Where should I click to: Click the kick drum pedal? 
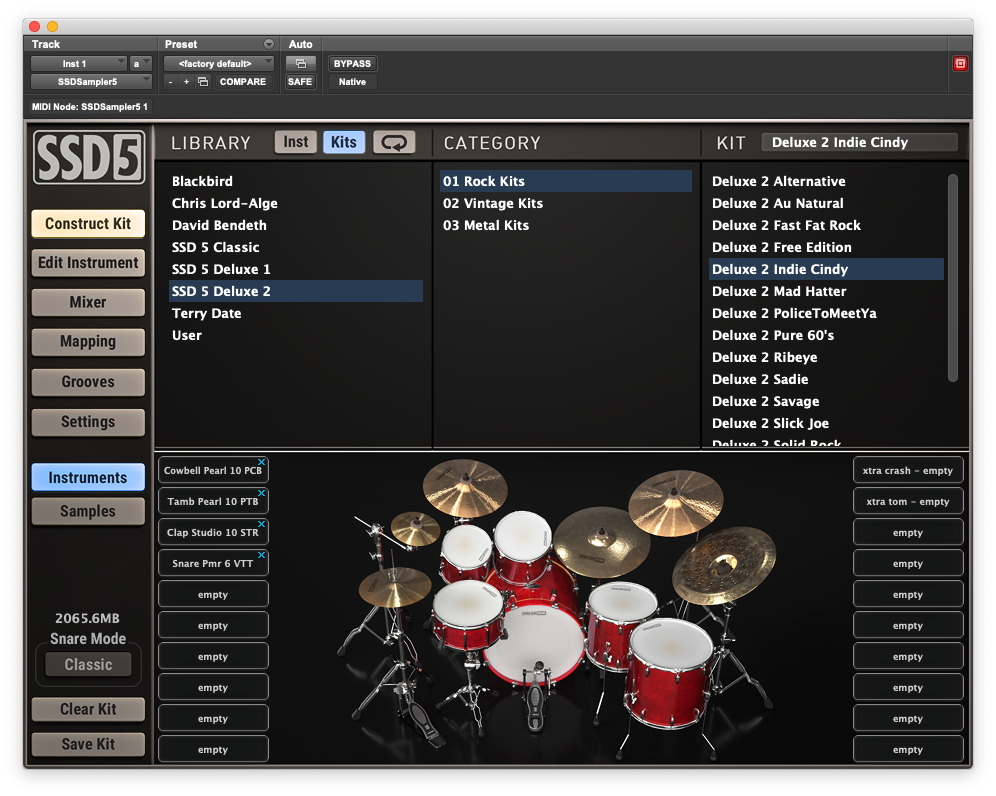point(535,699)
